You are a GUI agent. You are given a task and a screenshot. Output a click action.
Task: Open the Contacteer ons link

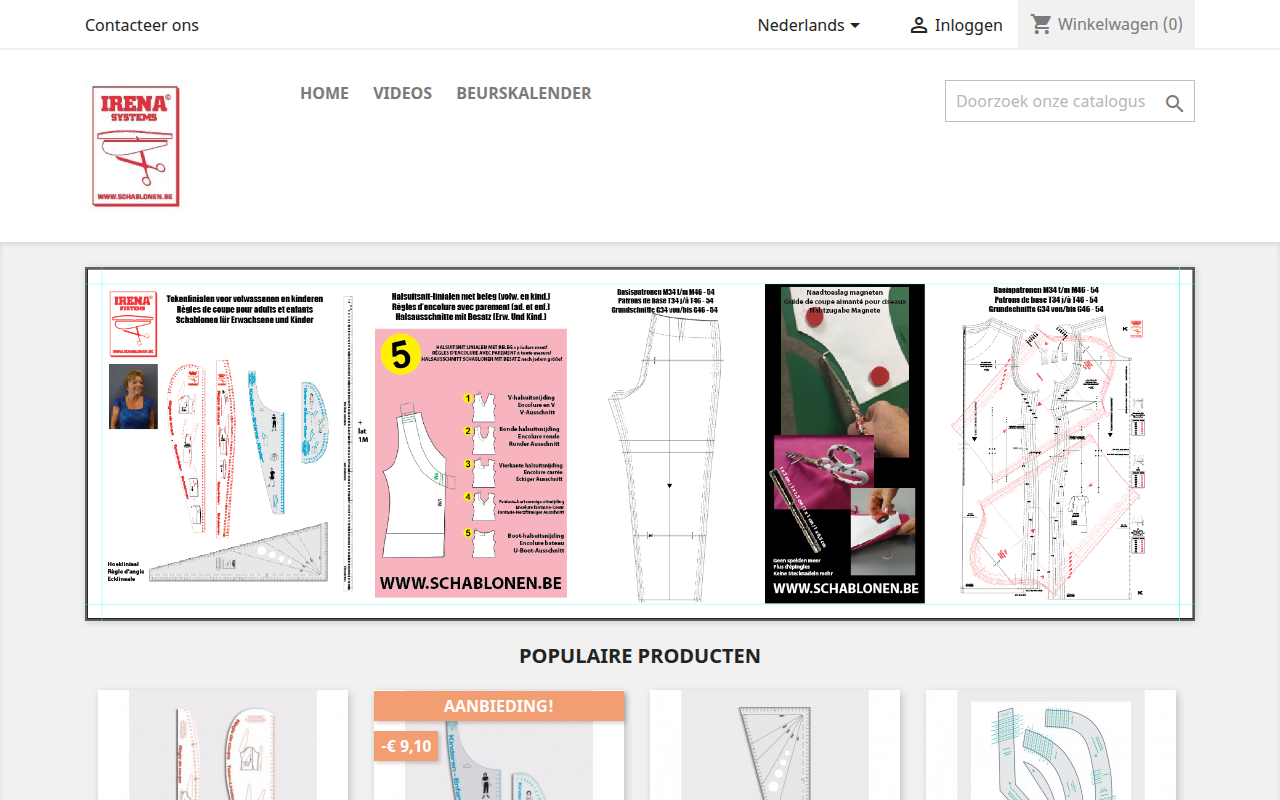click(142, 25)
